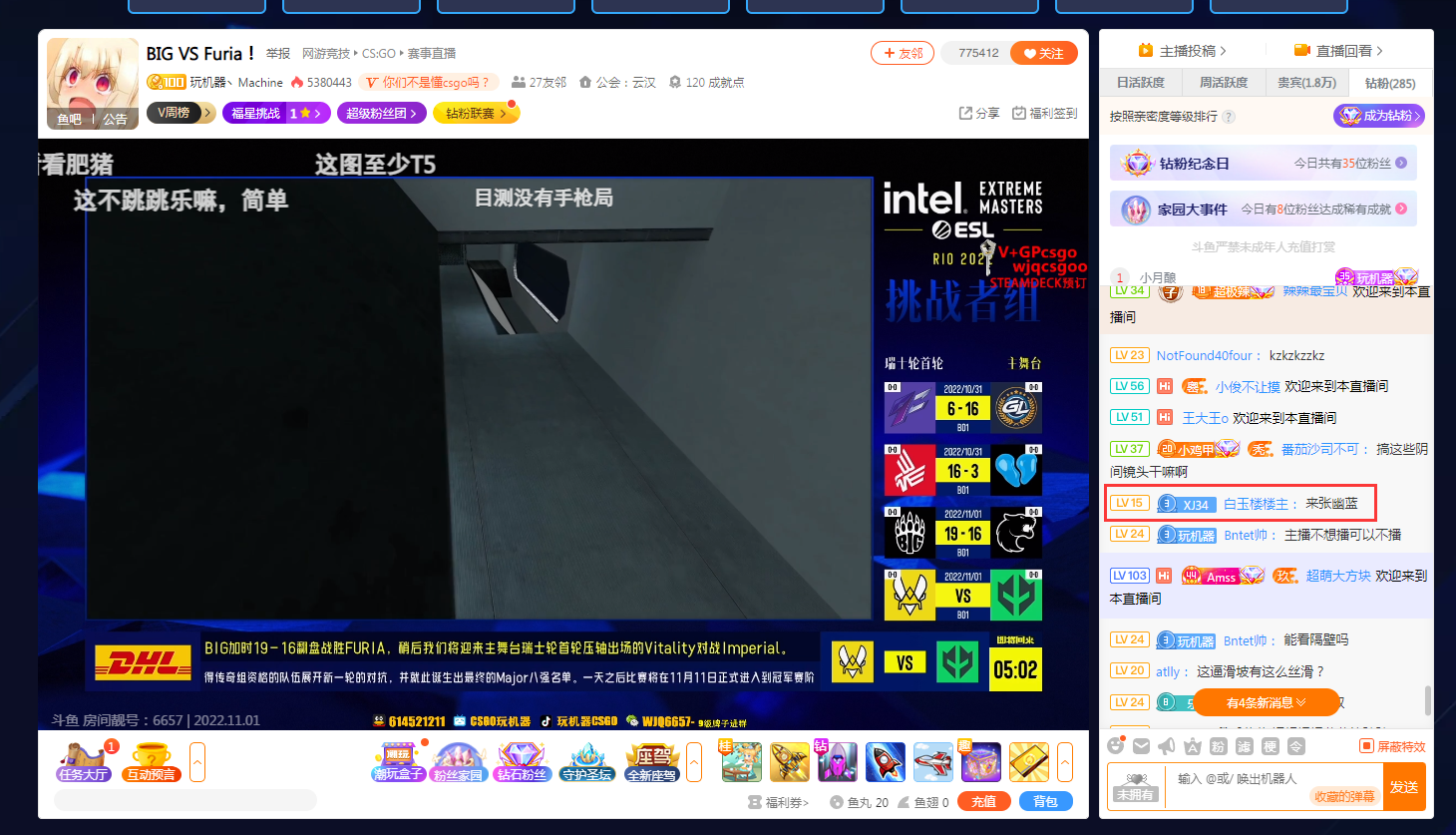Open the 潮玩盒子 icon
Image resolution: width=1456 pixels, height=835 pixels.
399,761
